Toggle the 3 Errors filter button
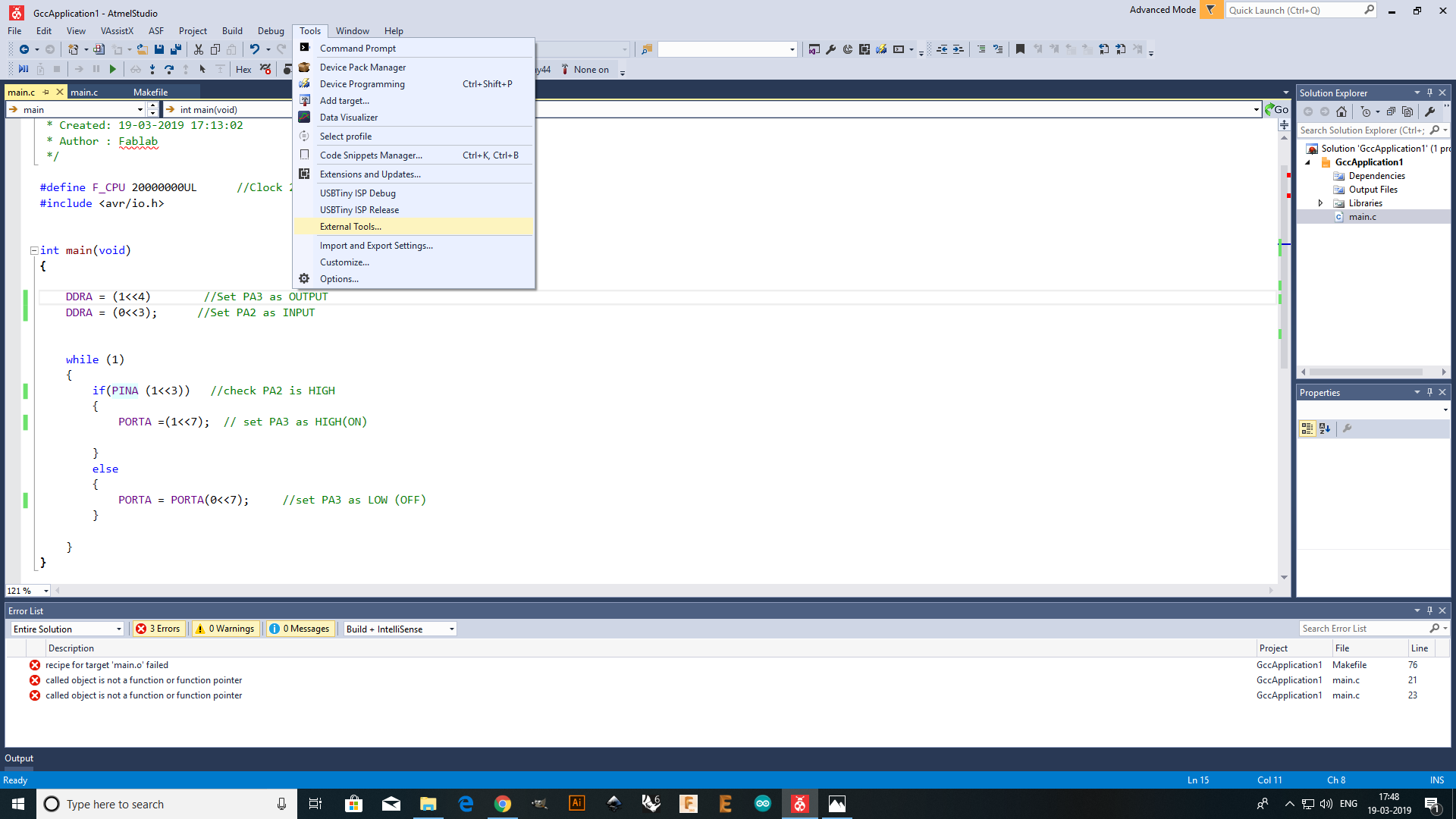 click(x=159, y=629)
